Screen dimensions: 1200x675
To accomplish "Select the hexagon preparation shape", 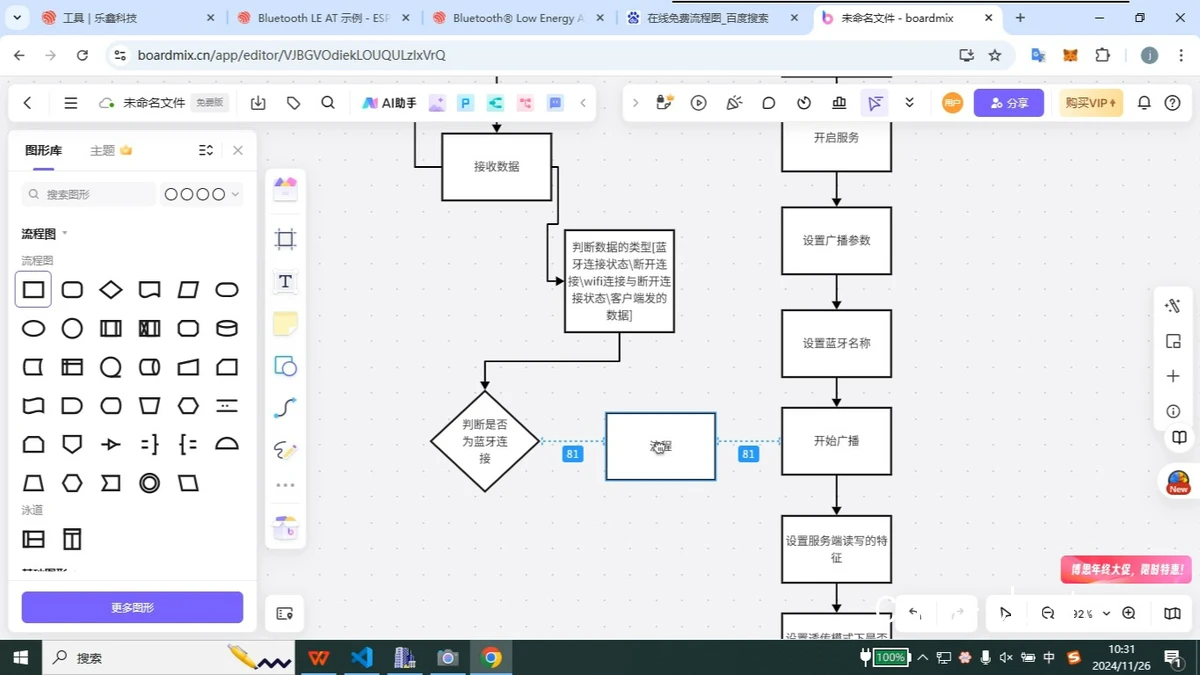I will tap(188, 405).
